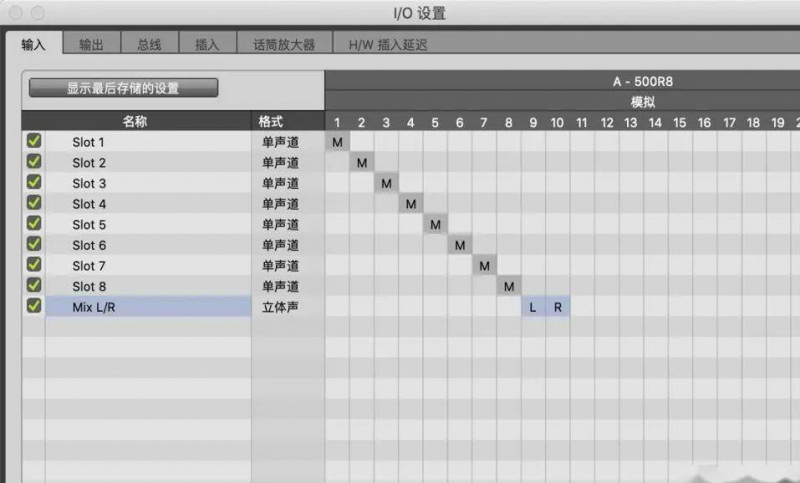800x483 pixels.
Task: Click the M assignment in Slot 1 row
Action: click(x=337, y=143)
